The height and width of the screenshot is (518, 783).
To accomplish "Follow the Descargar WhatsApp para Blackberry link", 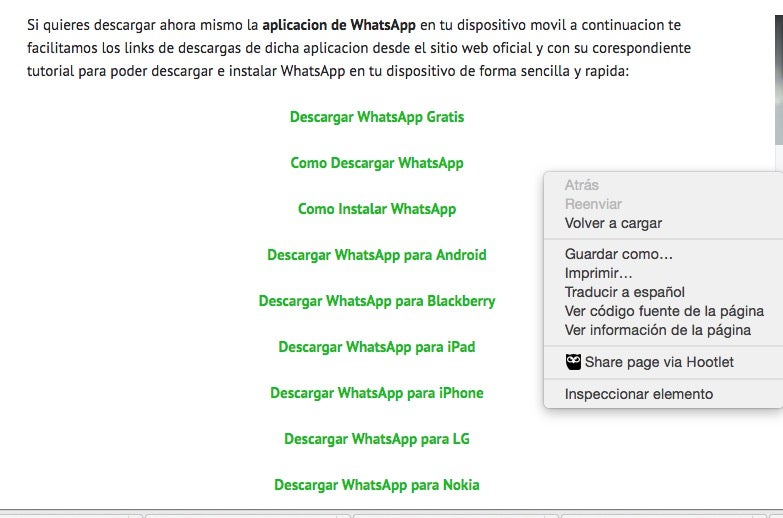I will (377, 301).
